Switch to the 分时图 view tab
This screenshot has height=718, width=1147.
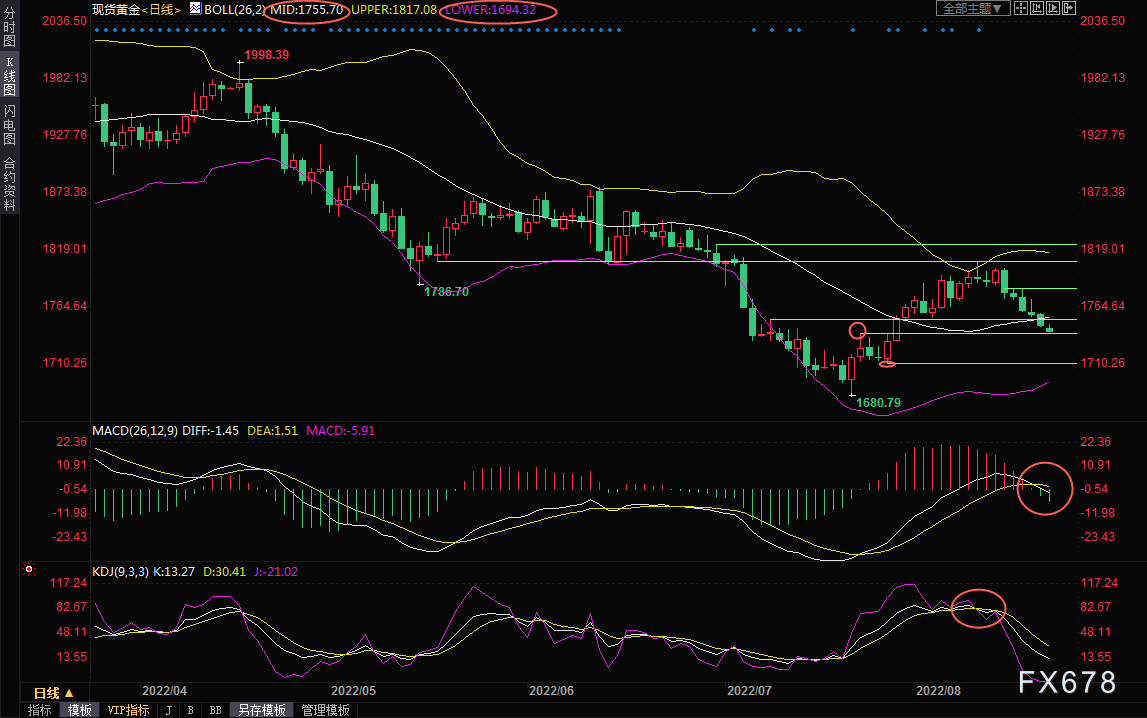[10, 26]
